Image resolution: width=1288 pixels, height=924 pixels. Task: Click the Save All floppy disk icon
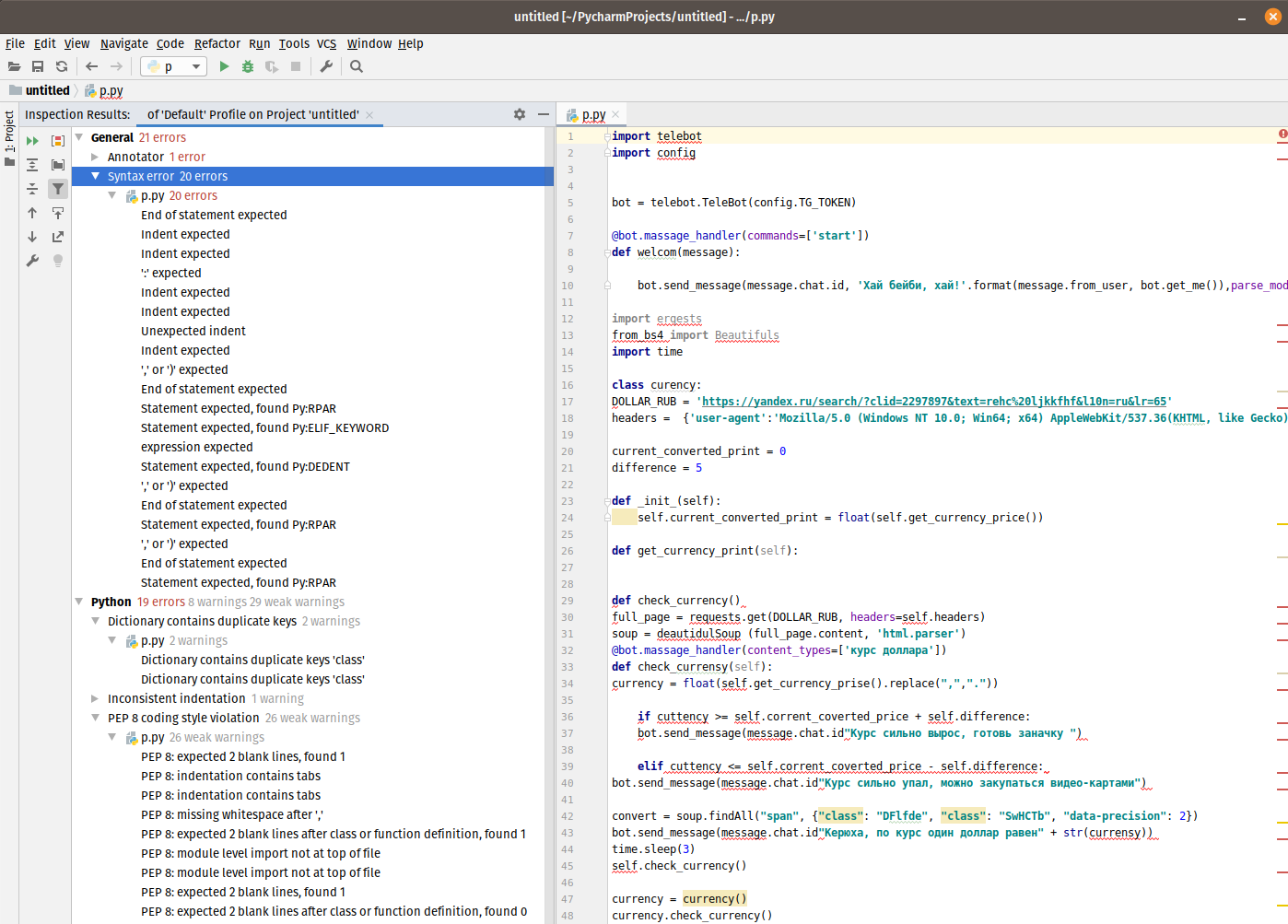38,66
